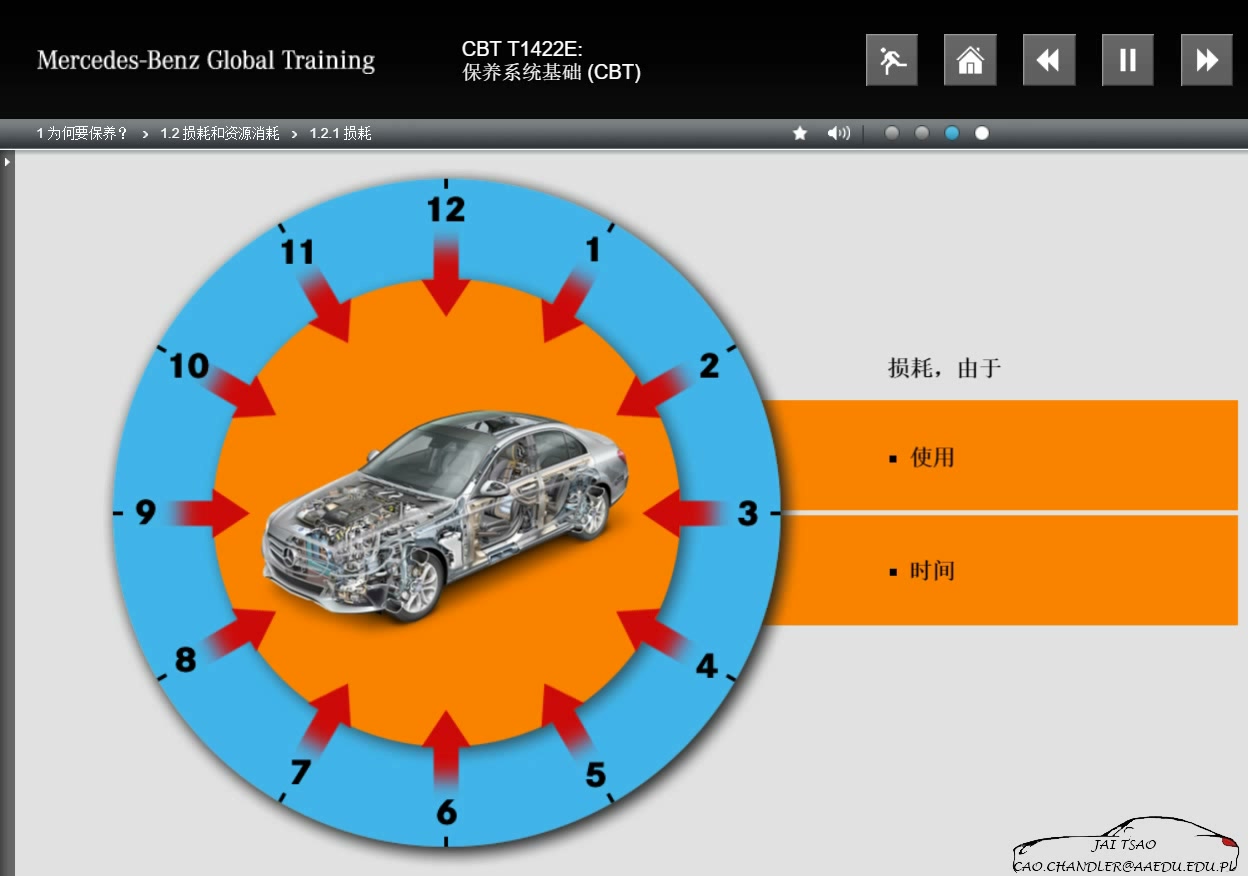Screen dimensions: 1248x876
Task: Click the clock number 9
Action: click(146, 513)
